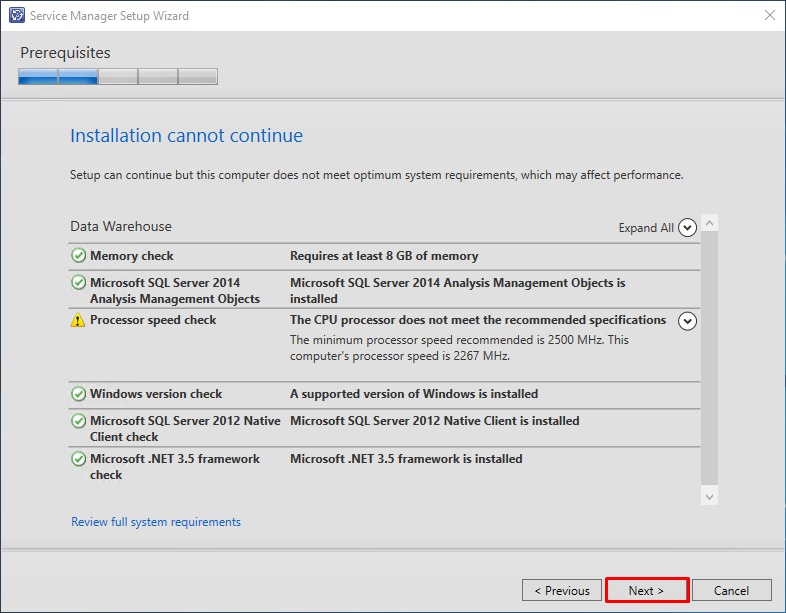786x613 pixels.
Task: Click the Service Manager wizard title icon
Action: coord(17,16)
